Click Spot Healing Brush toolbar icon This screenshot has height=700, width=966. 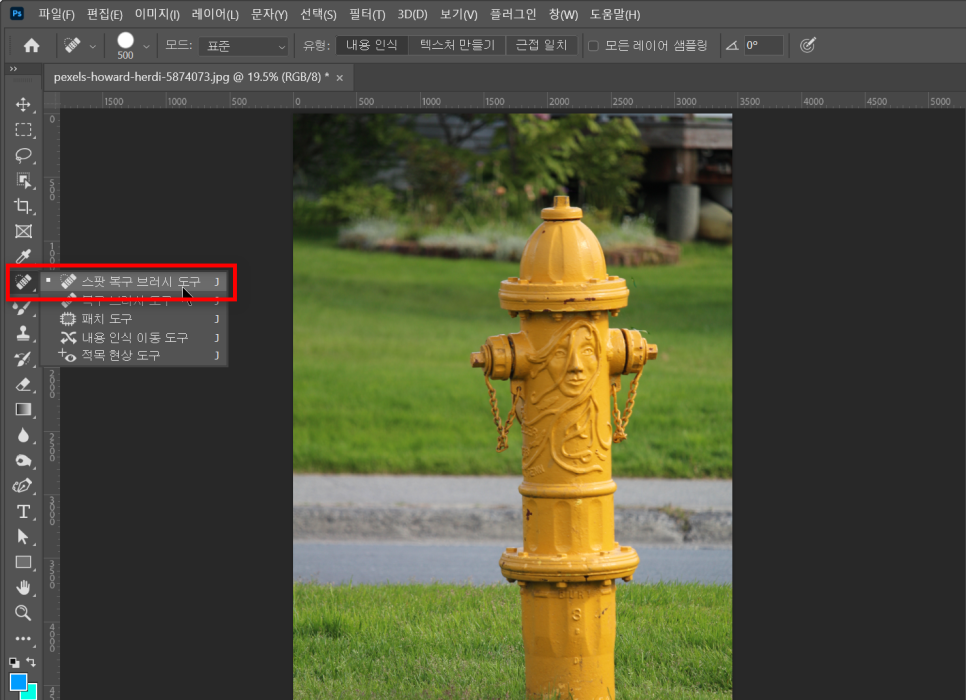tap(23, 282)
